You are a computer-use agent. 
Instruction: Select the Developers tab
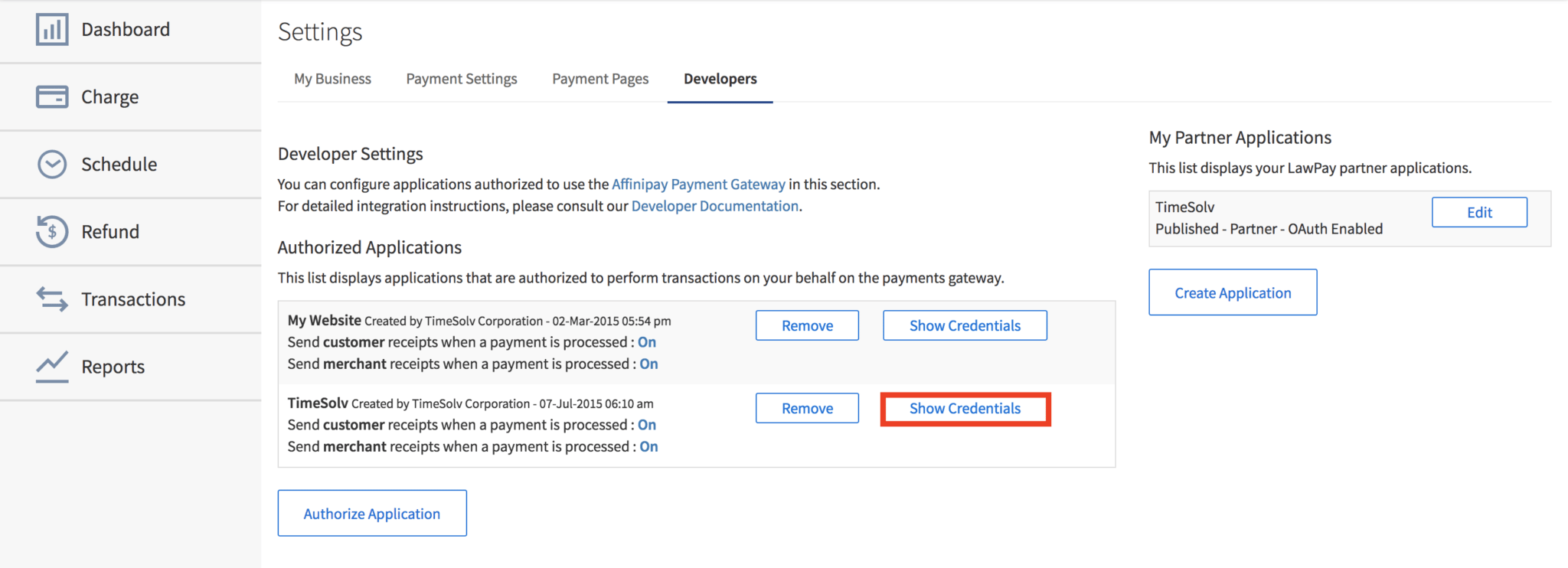[x=720, y=79]
